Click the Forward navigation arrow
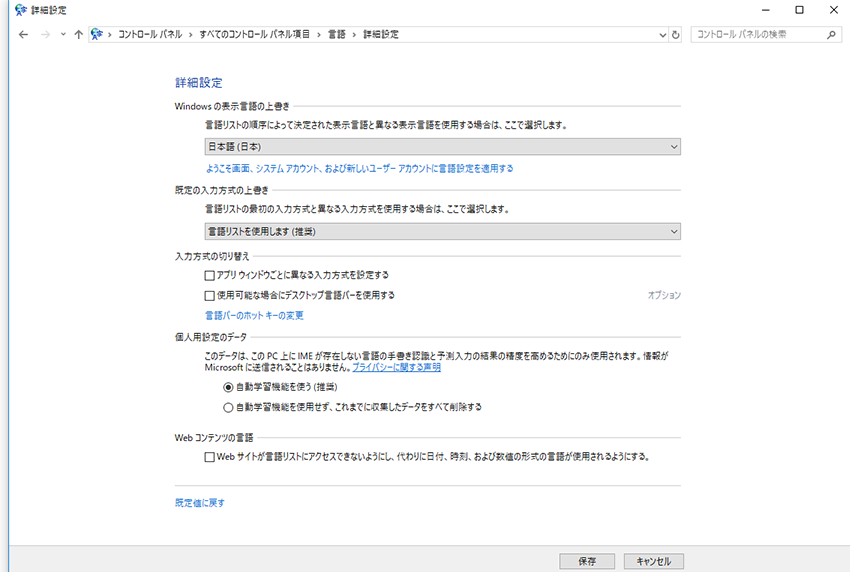This screenshot has width=850, height=572. click(x=44, y=34)
